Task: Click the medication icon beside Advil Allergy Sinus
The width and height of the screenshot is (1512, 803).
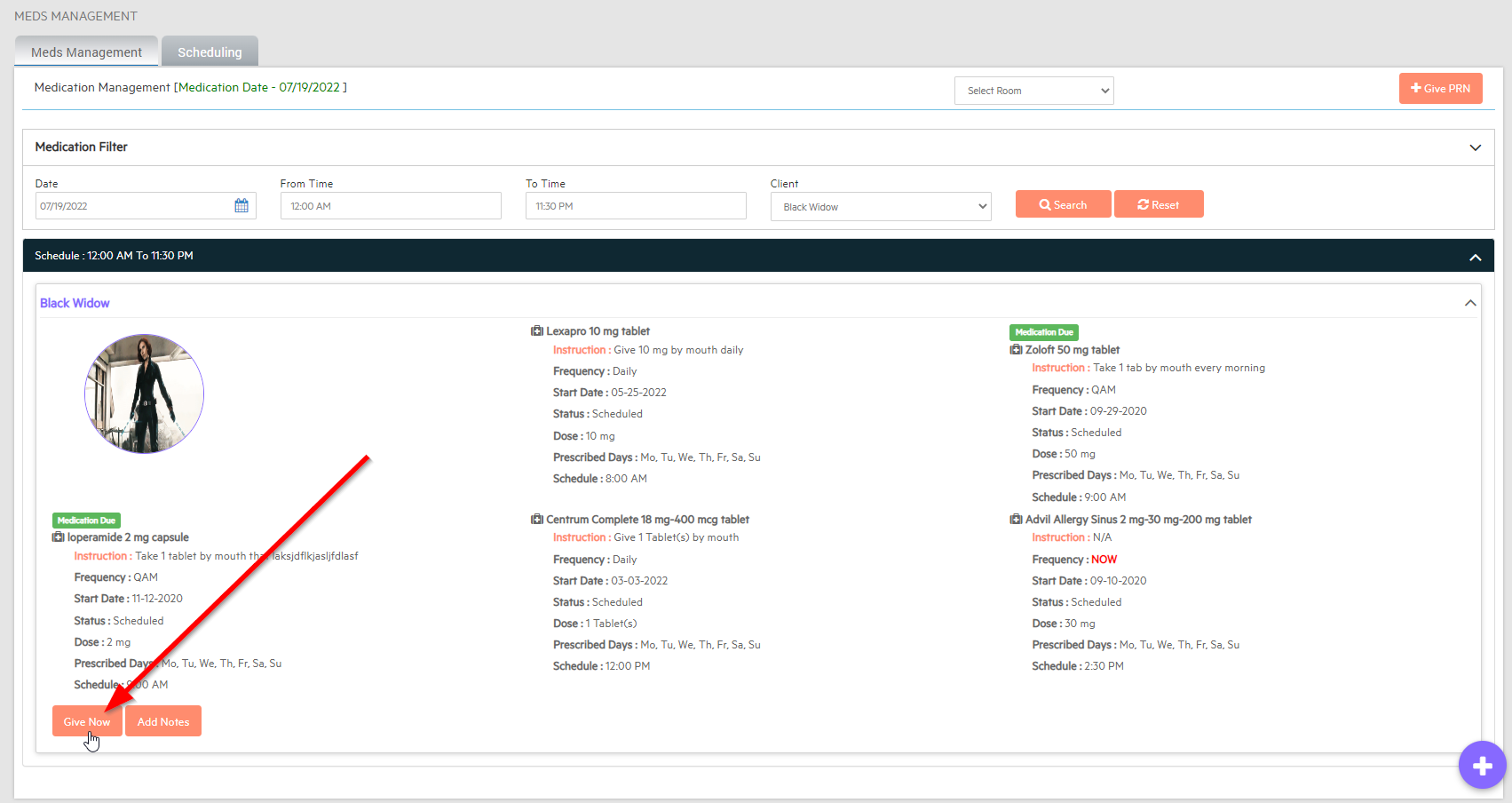Action: pyautogui.click(x=1016, y=520)
